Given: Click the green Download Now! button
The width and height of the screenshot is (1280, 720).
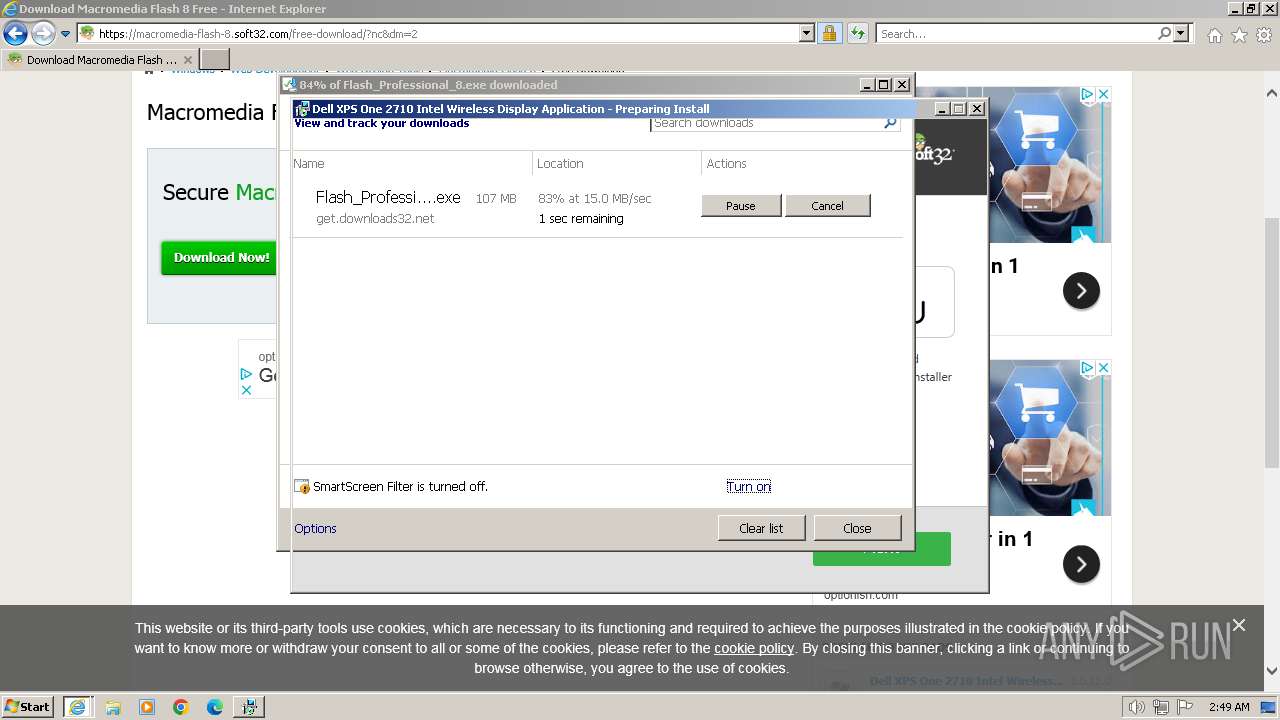Looking at the screenshot, I should 220,257.
